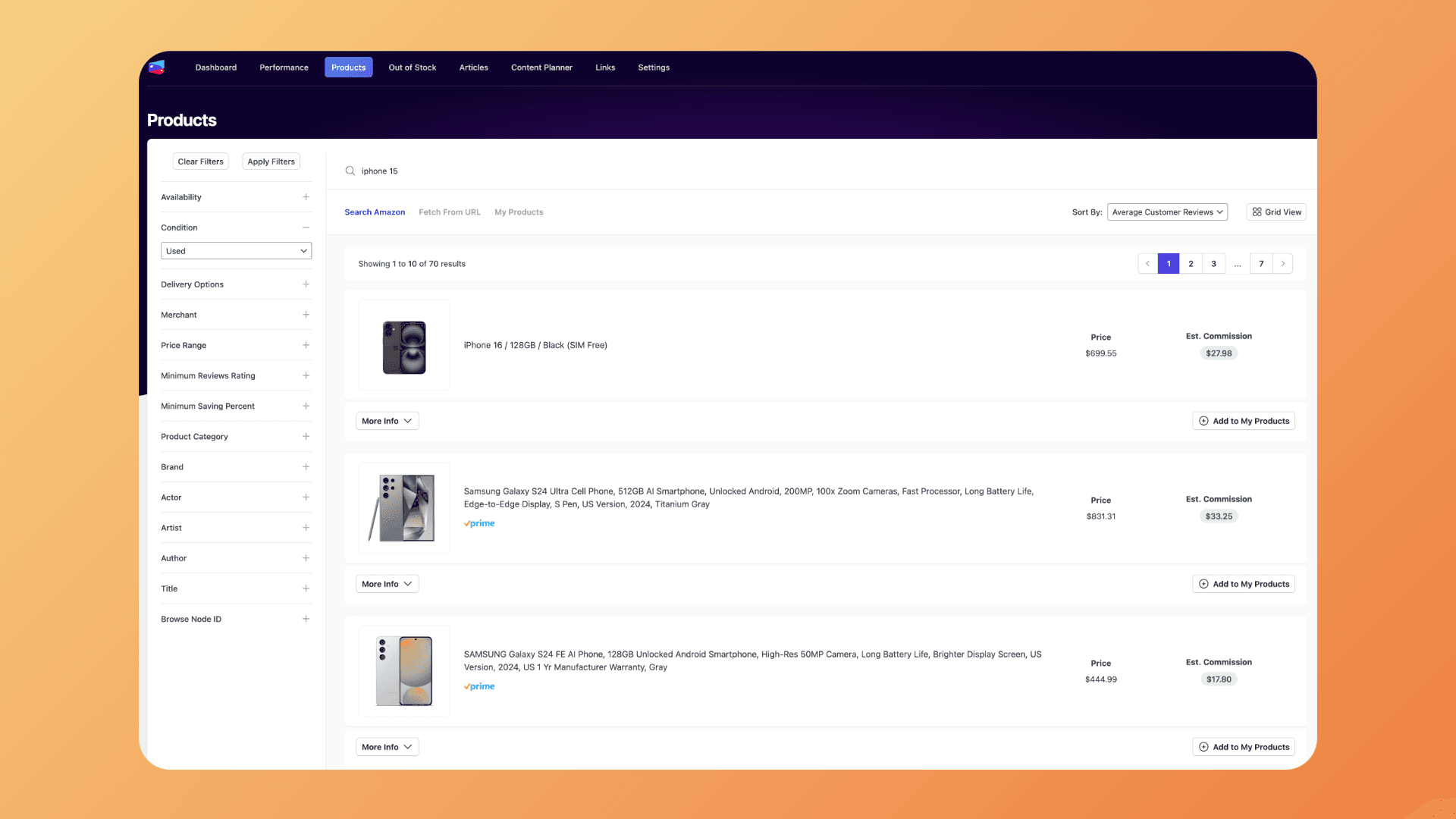The height and width of the screenshot is (819, 1456).
Task: Click the Apply Filters button
Action: (x=270, y=161)
